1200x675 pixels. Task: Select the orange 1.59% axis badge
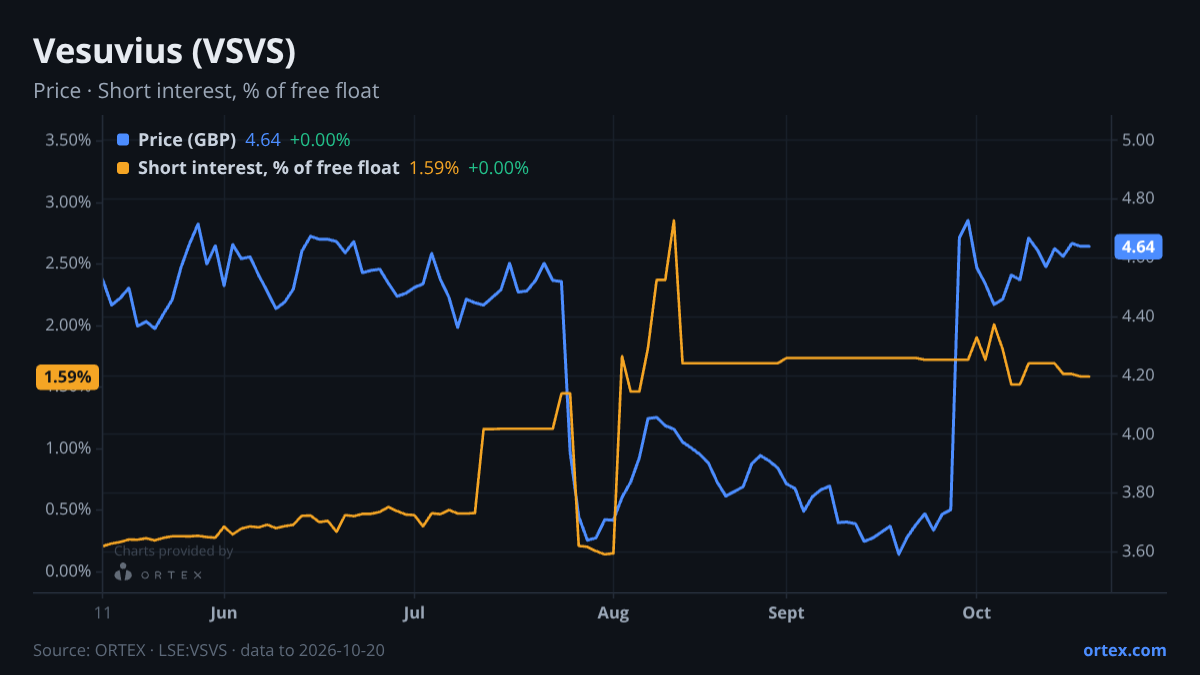coord(68,377)
